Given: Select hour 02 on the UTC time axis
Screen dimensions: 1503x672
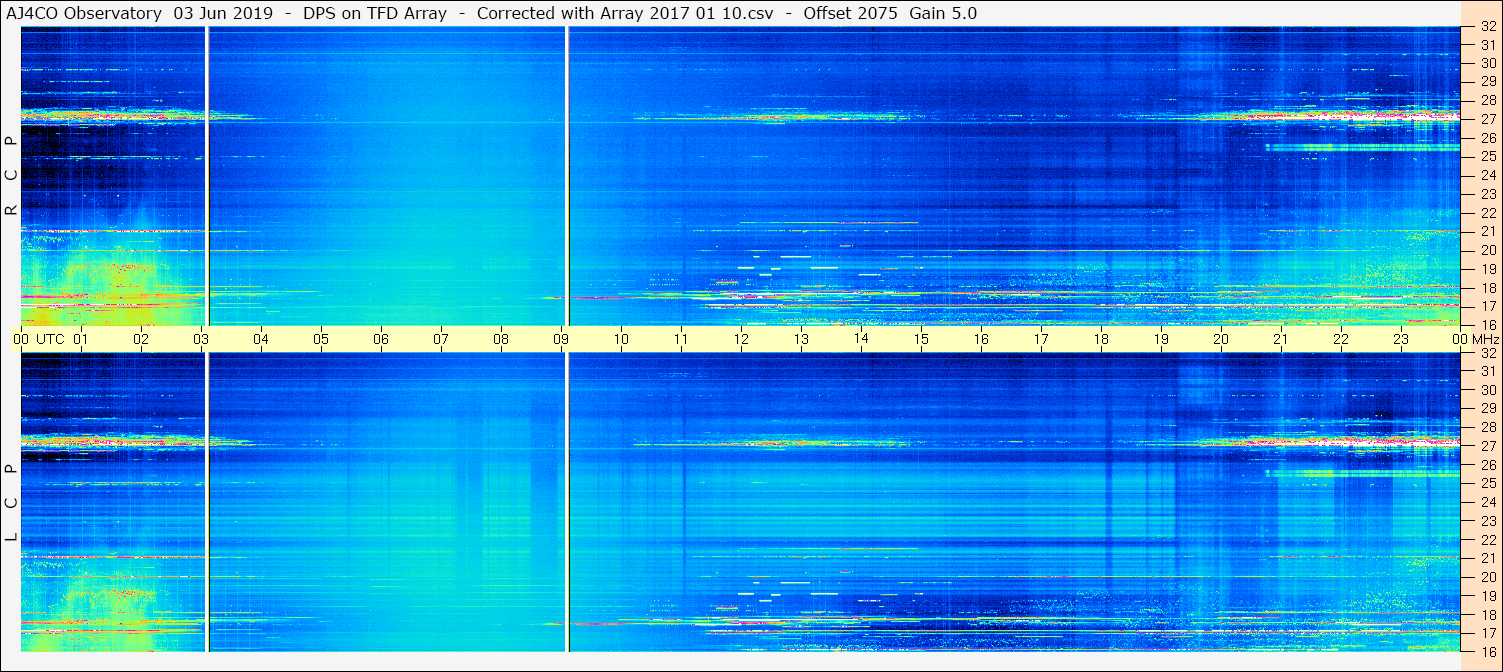Looking at the screenshot, I should 141,339.
